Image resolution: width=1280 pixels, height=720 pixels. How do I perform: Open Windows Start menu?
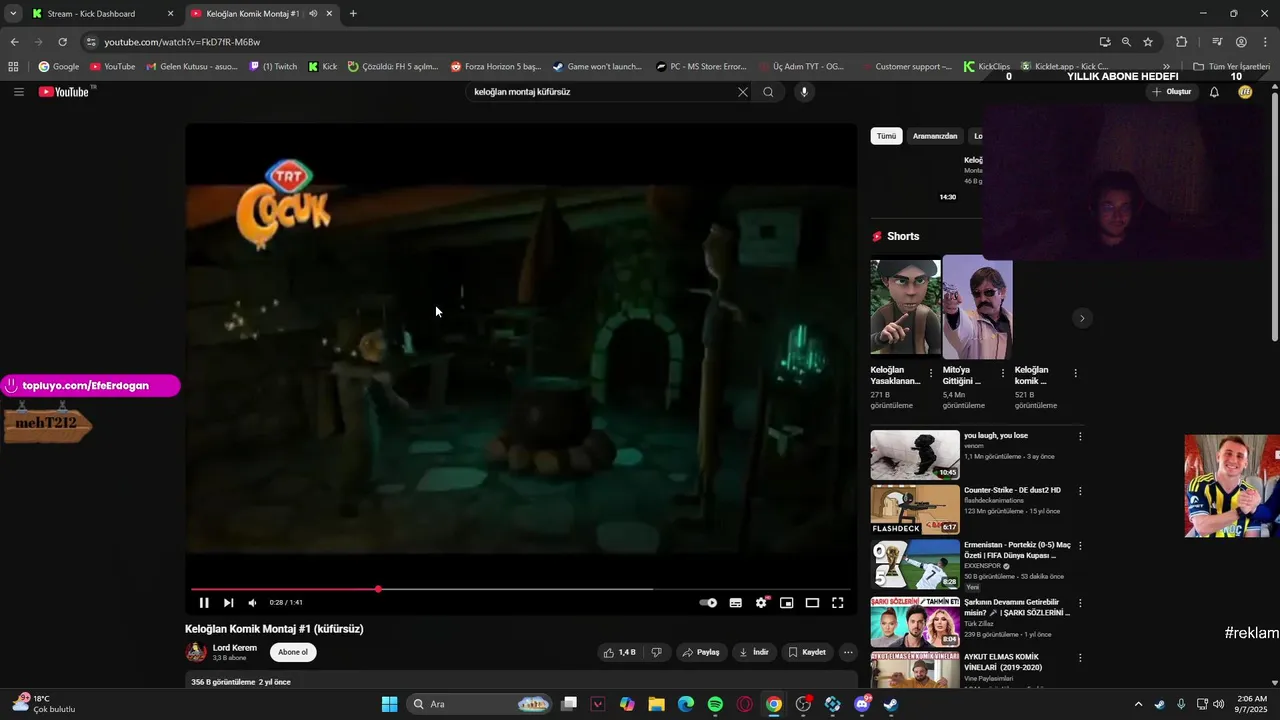click(390, 704)
